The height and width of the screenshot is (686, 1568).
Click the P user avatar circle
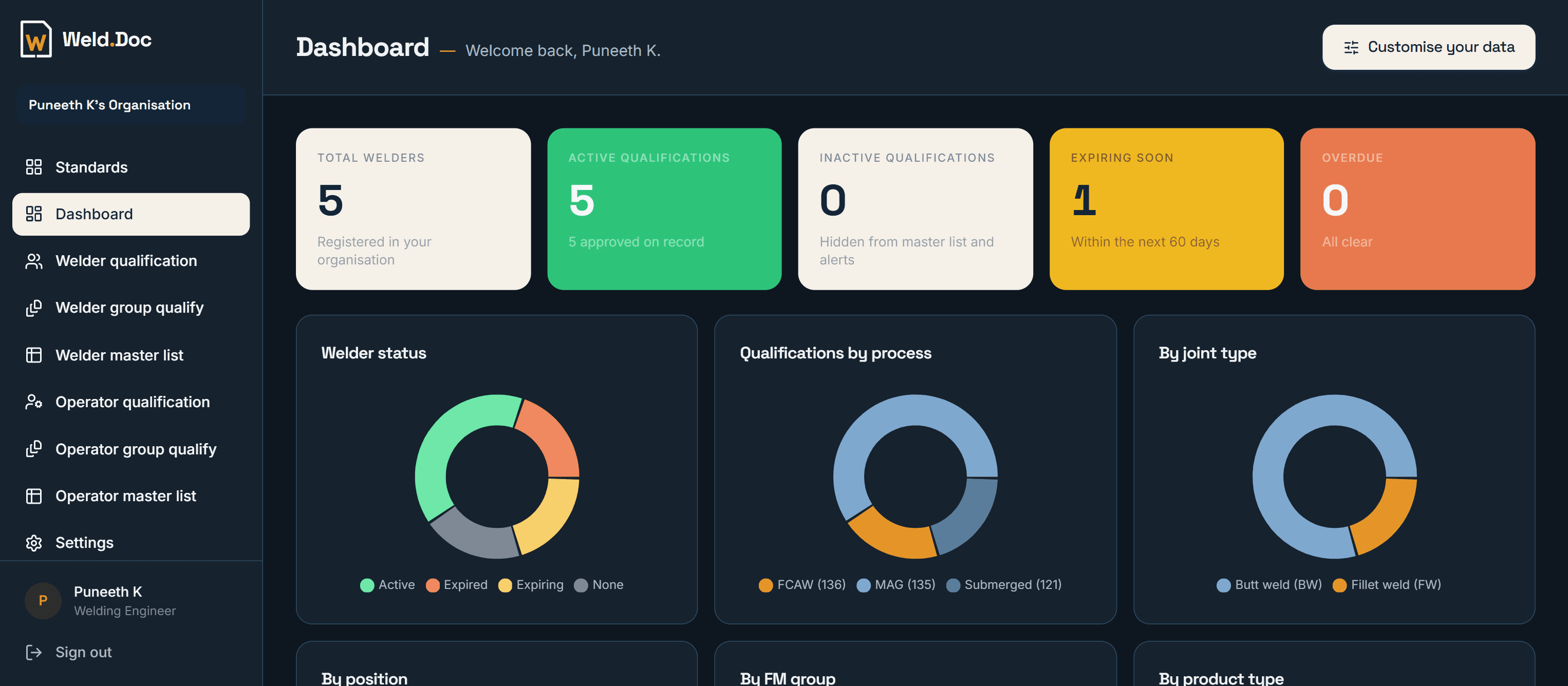(43, 601)
